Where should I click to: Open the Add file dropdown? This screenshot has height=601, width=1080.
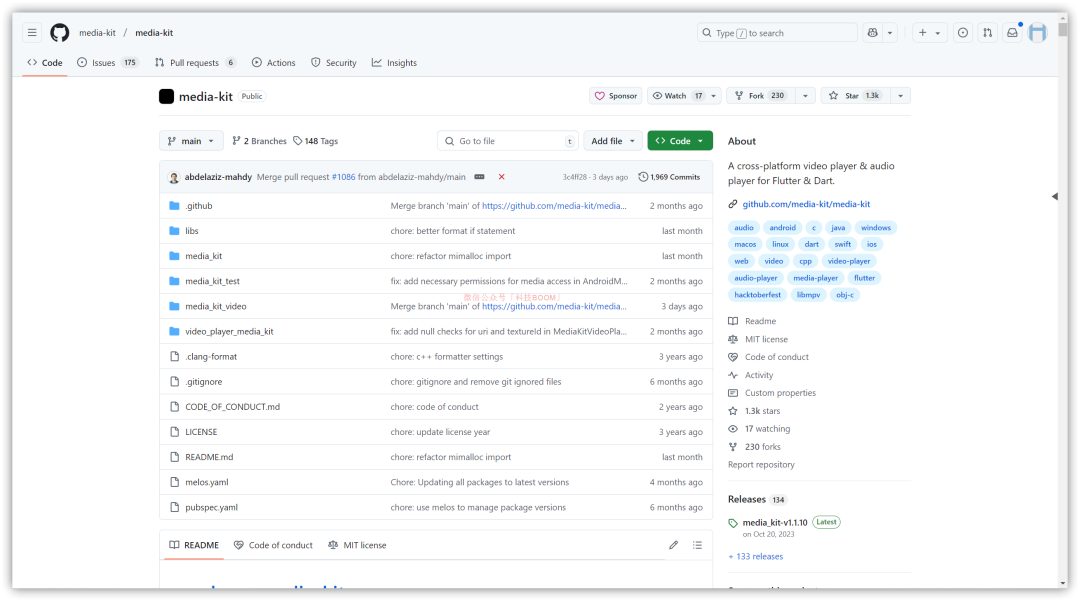coord(613,141)
